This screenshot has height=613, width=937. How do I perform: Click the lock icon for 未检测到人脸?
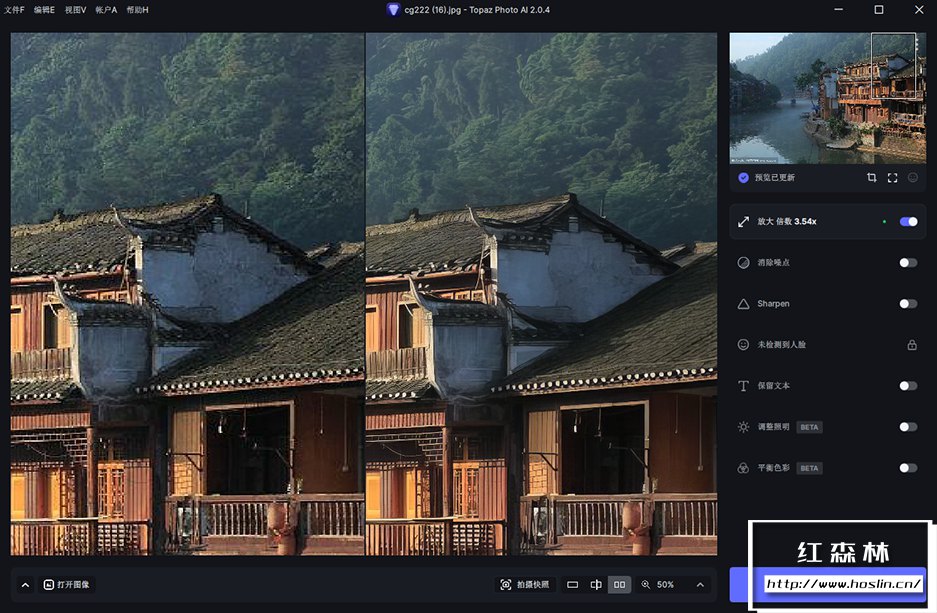[912, 345]
